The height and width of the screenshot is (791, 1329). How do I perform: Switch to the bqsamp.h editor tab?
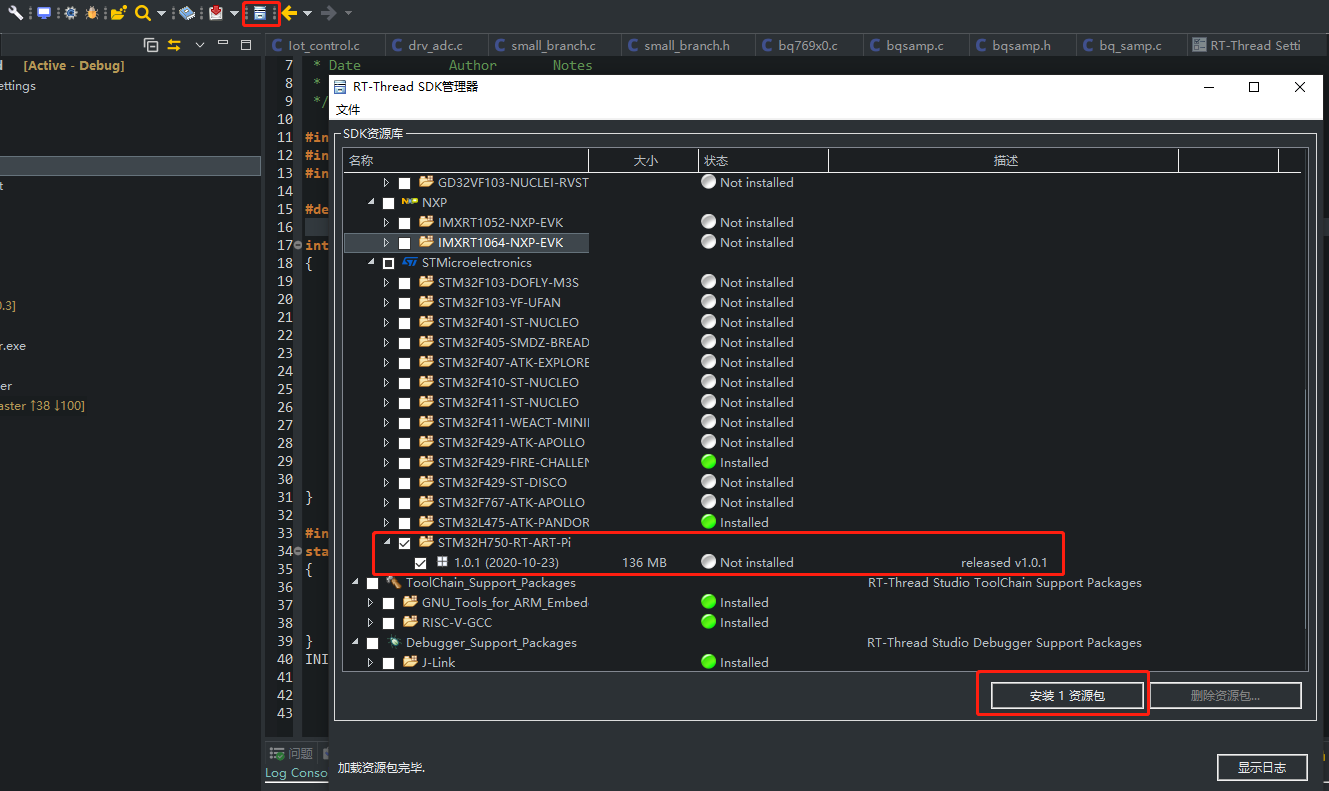(x=1021, y=45)
